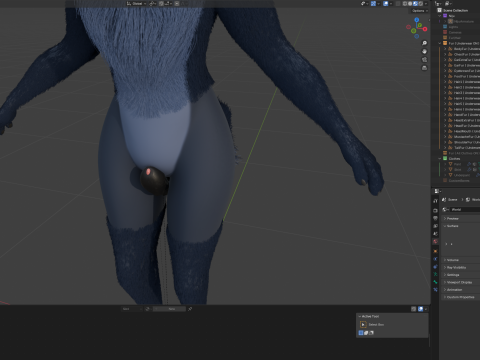Open the Options dropdown in the viewport
This screenshot has height=360, width=480.
pyautogui.click(x=420, y=11)
